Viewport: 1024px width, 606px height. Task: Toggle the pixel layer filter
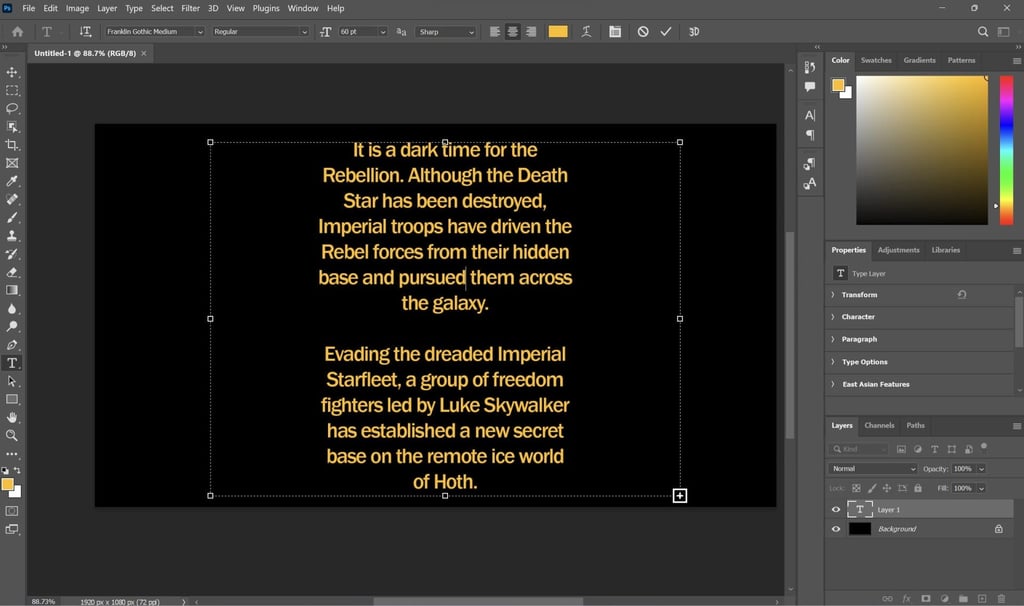901,449
